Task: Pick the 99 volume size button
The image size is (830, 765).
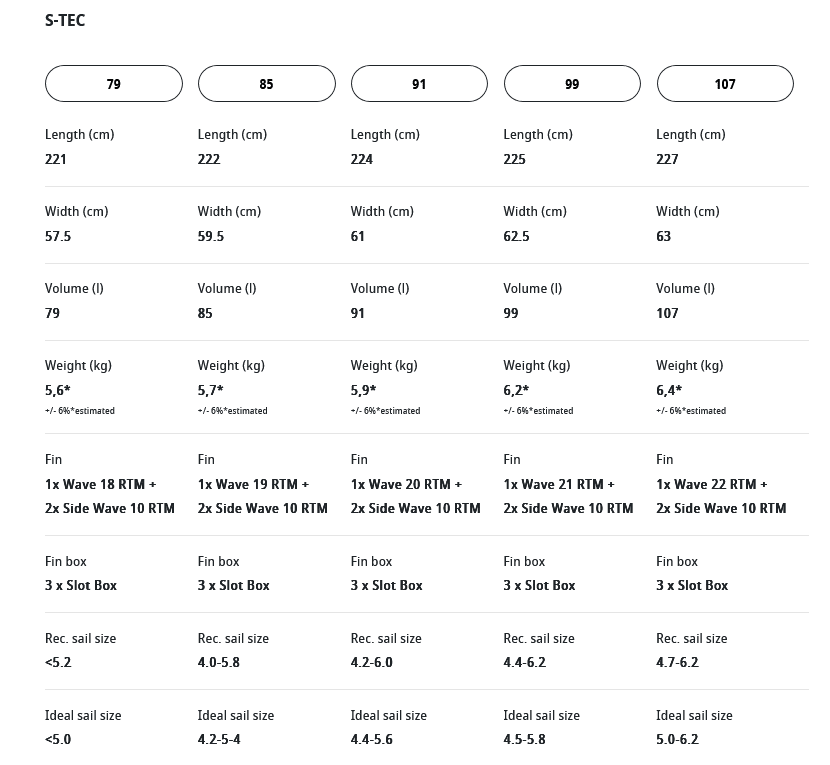Action: pyautogui.click(x=572, y=84)
